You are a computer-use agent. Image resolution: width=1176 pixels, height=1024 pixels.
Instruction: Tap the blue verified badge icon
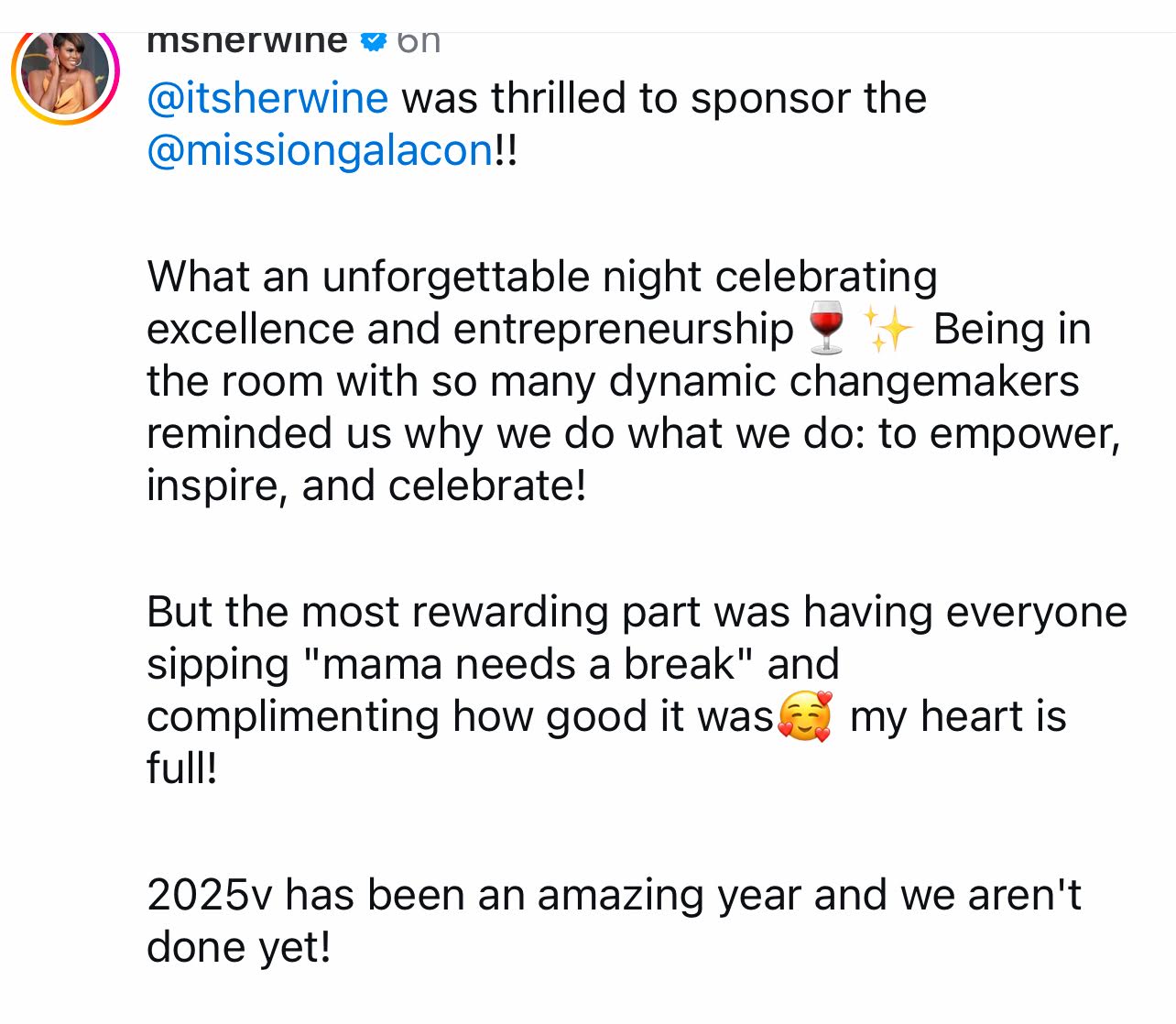click(x=373, y=41)
